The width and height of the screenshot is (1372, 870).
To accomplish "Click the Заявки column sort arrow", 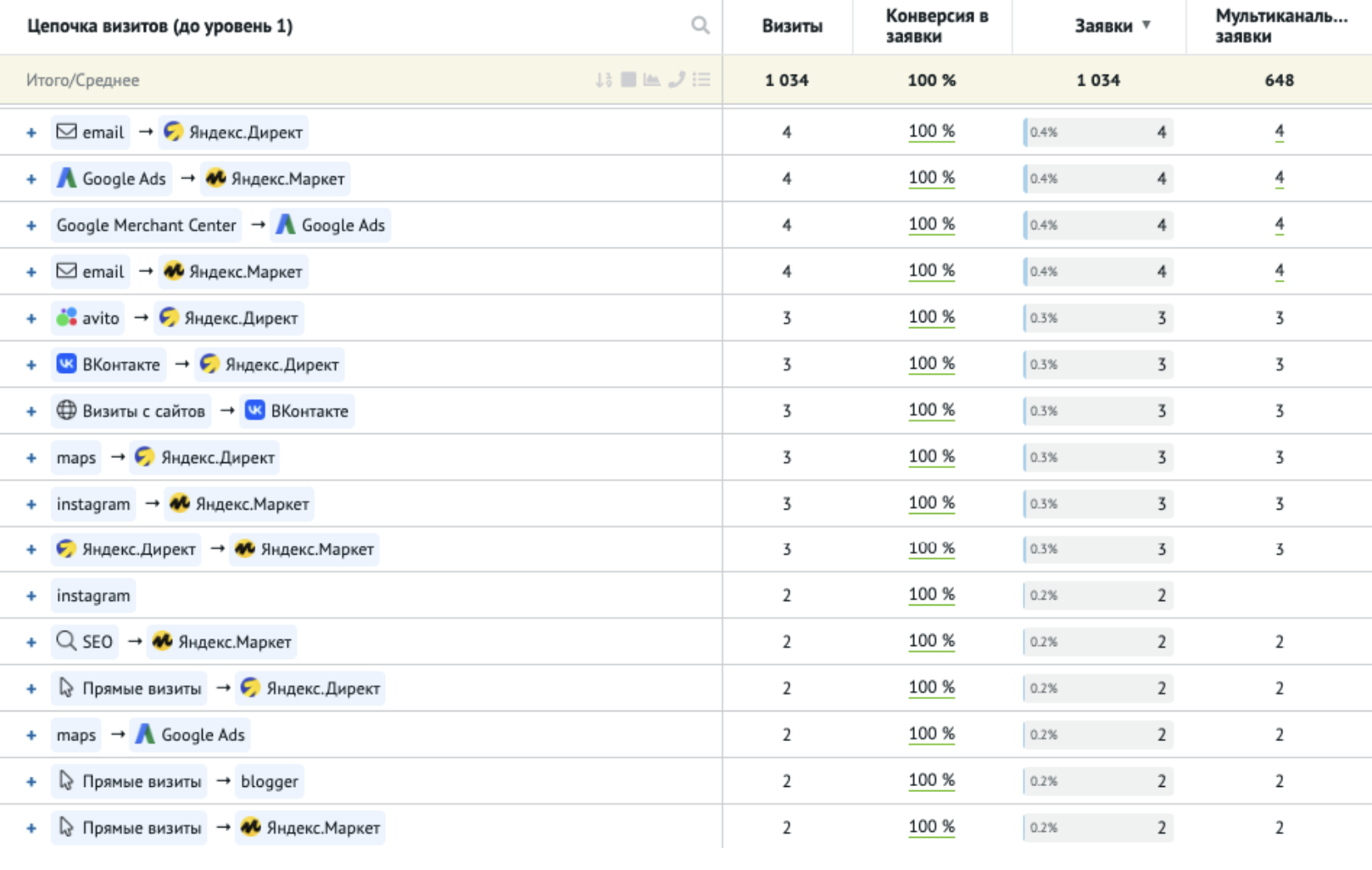I will tap(1146, 25).
